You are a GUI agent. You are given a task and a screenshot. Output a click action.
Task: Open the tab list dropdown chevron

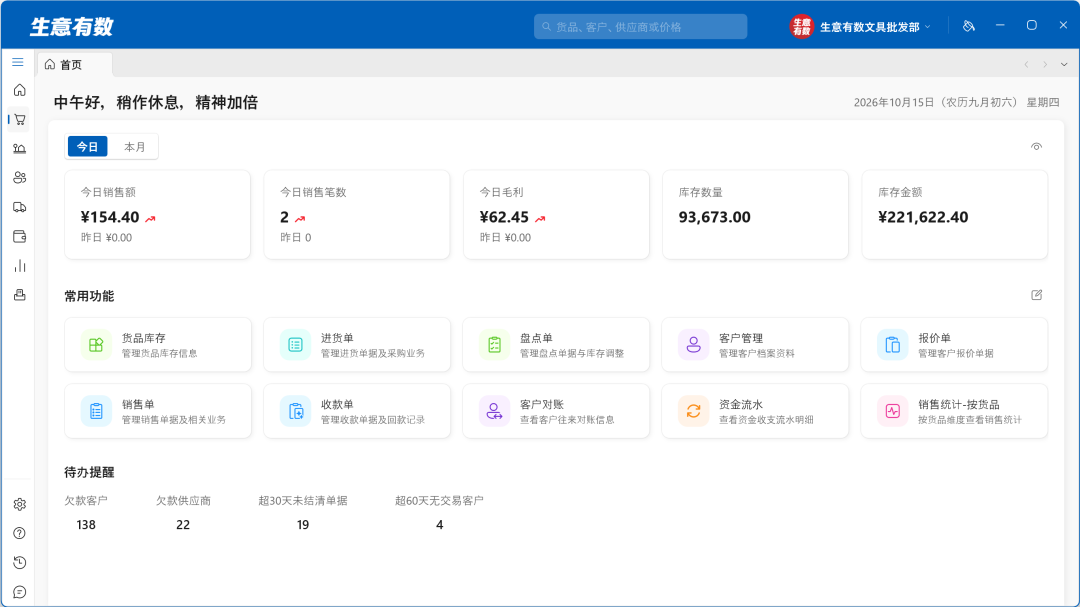[1064, 65]
